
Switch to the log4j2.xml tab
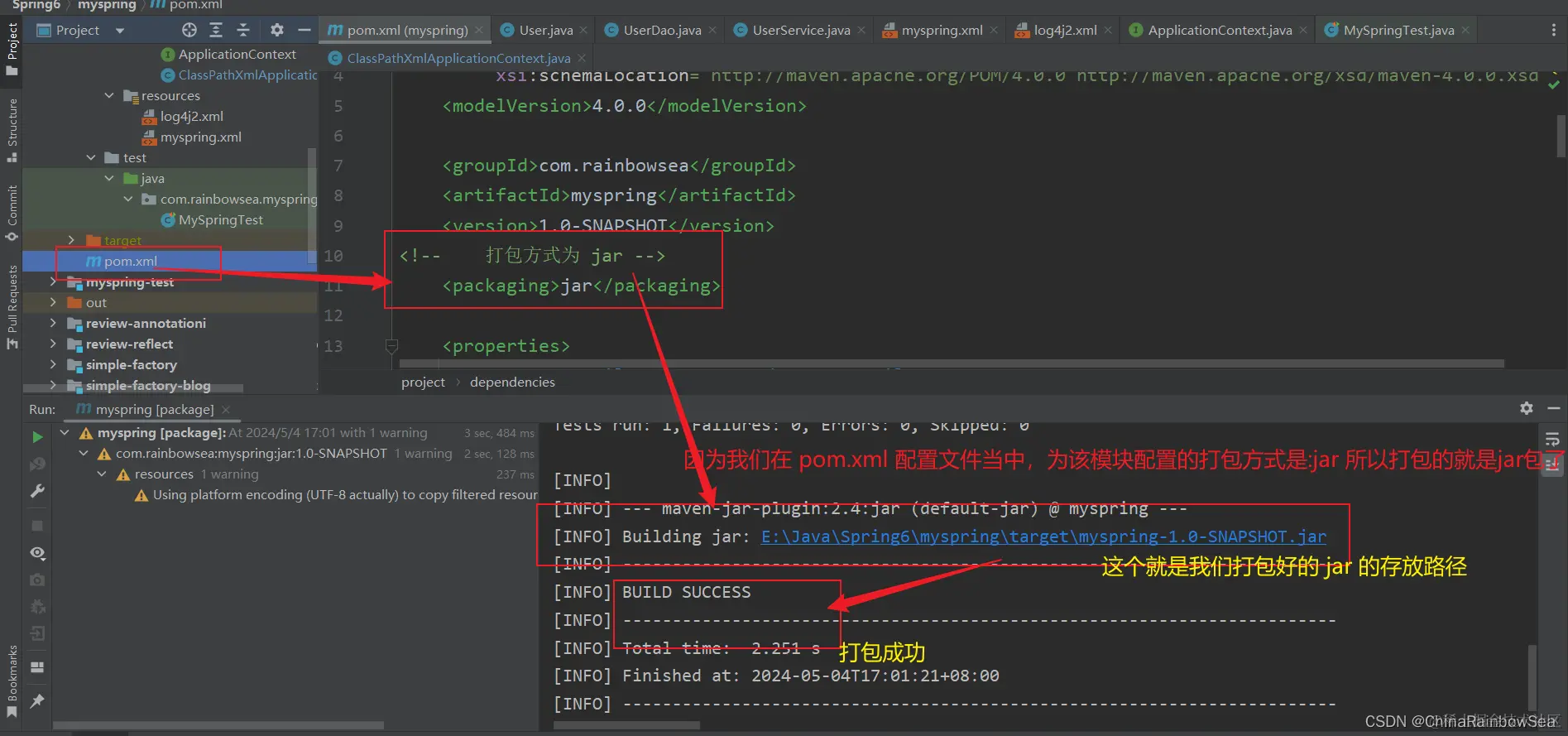[1065, 31]
